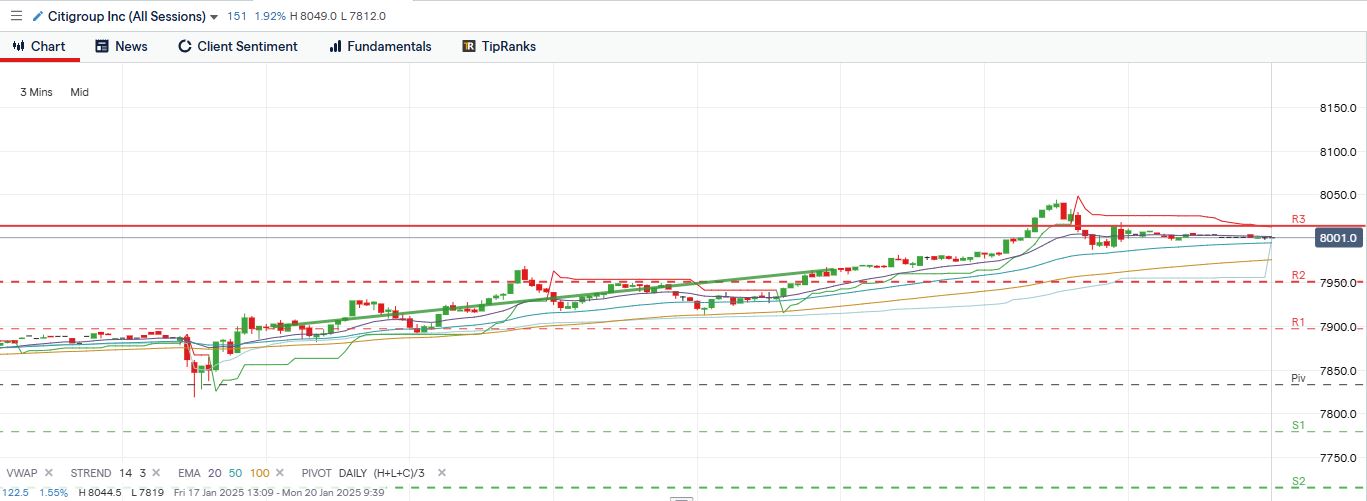Remove the VWAP indicator
The width and height of the screenshot is (1367, 501).
[x=50, y=473]
